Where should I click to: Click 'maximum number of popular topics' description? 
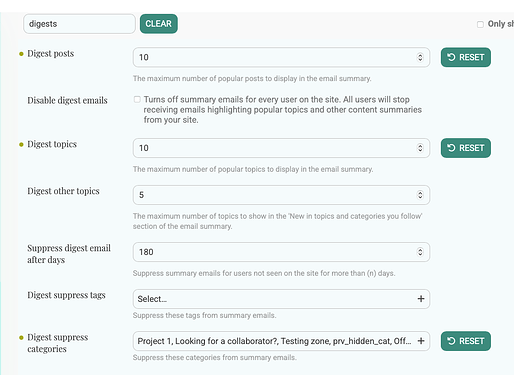tap(253, 169)
